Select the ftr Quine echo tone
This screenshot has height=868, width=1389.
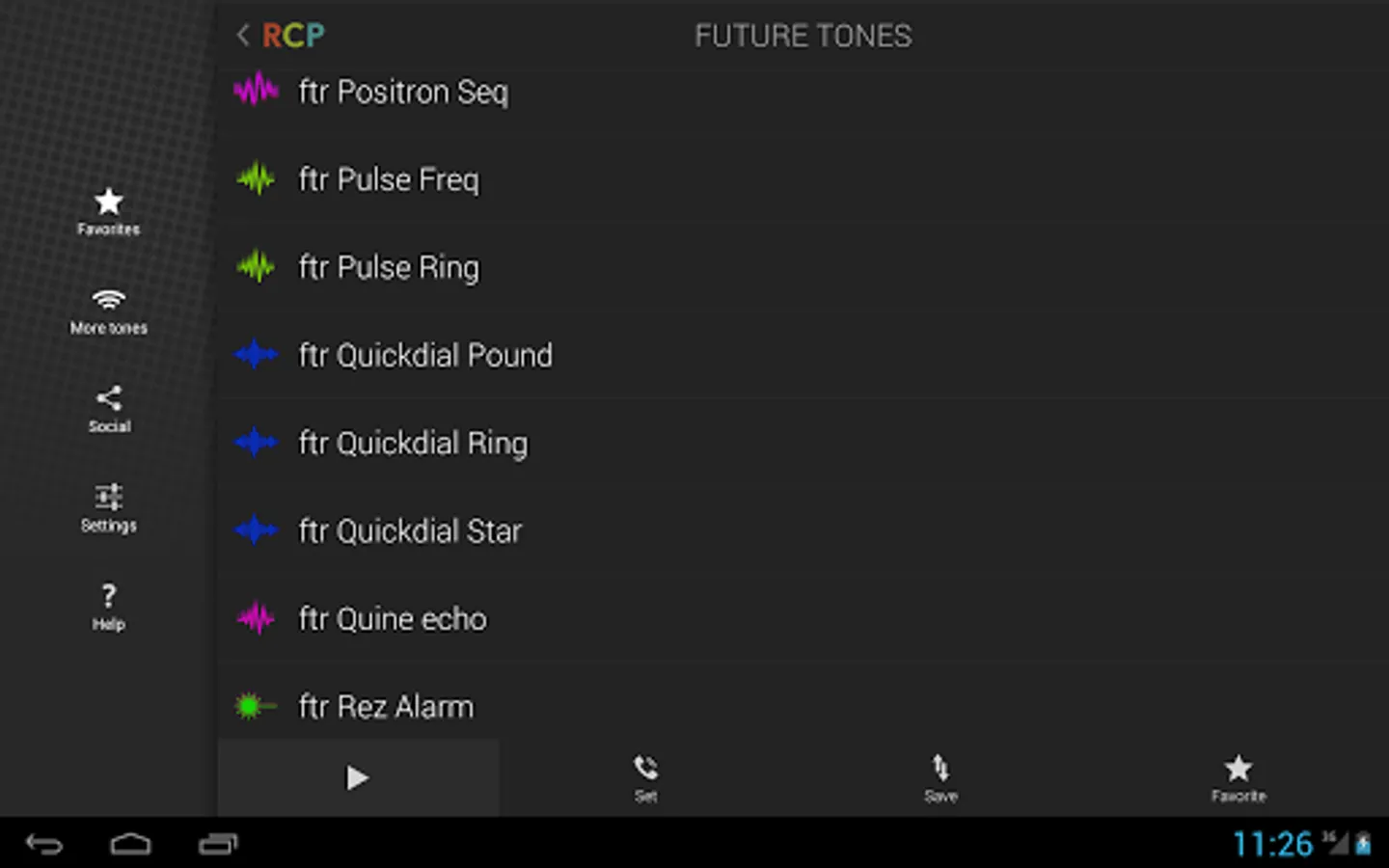point(393,618)
